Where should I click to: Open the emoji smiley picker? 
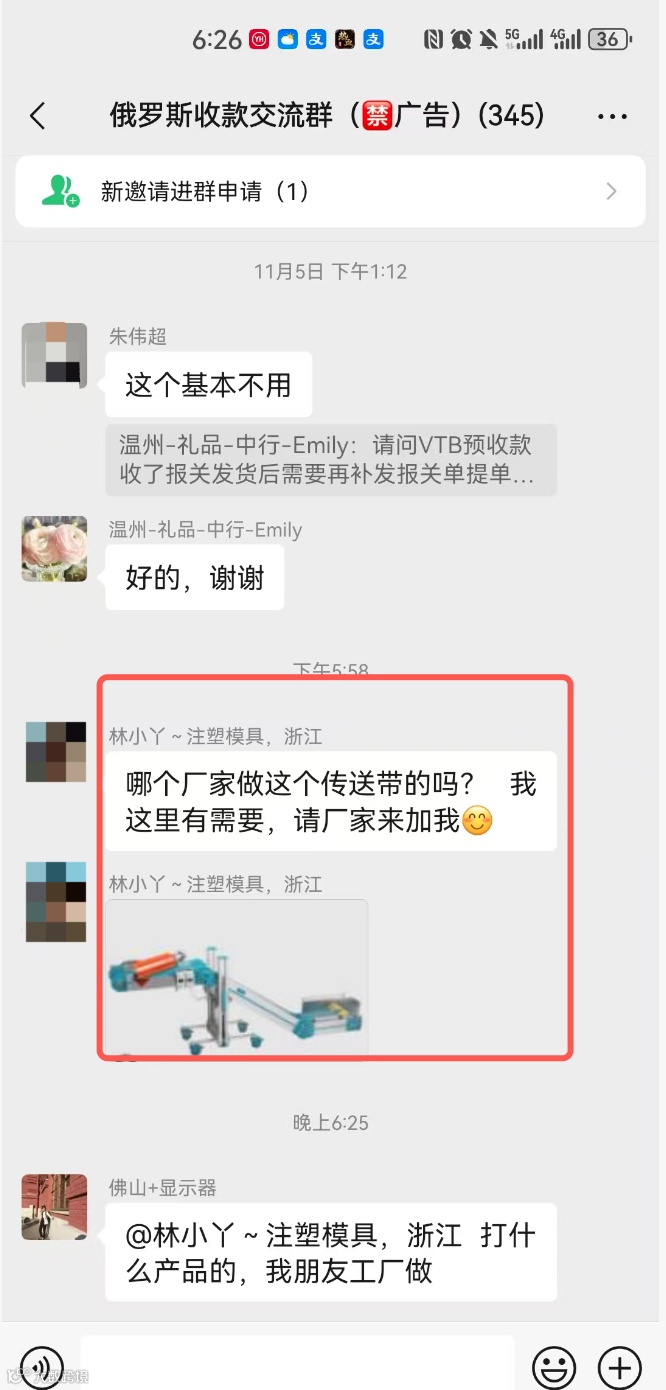tap(553, 1366)
